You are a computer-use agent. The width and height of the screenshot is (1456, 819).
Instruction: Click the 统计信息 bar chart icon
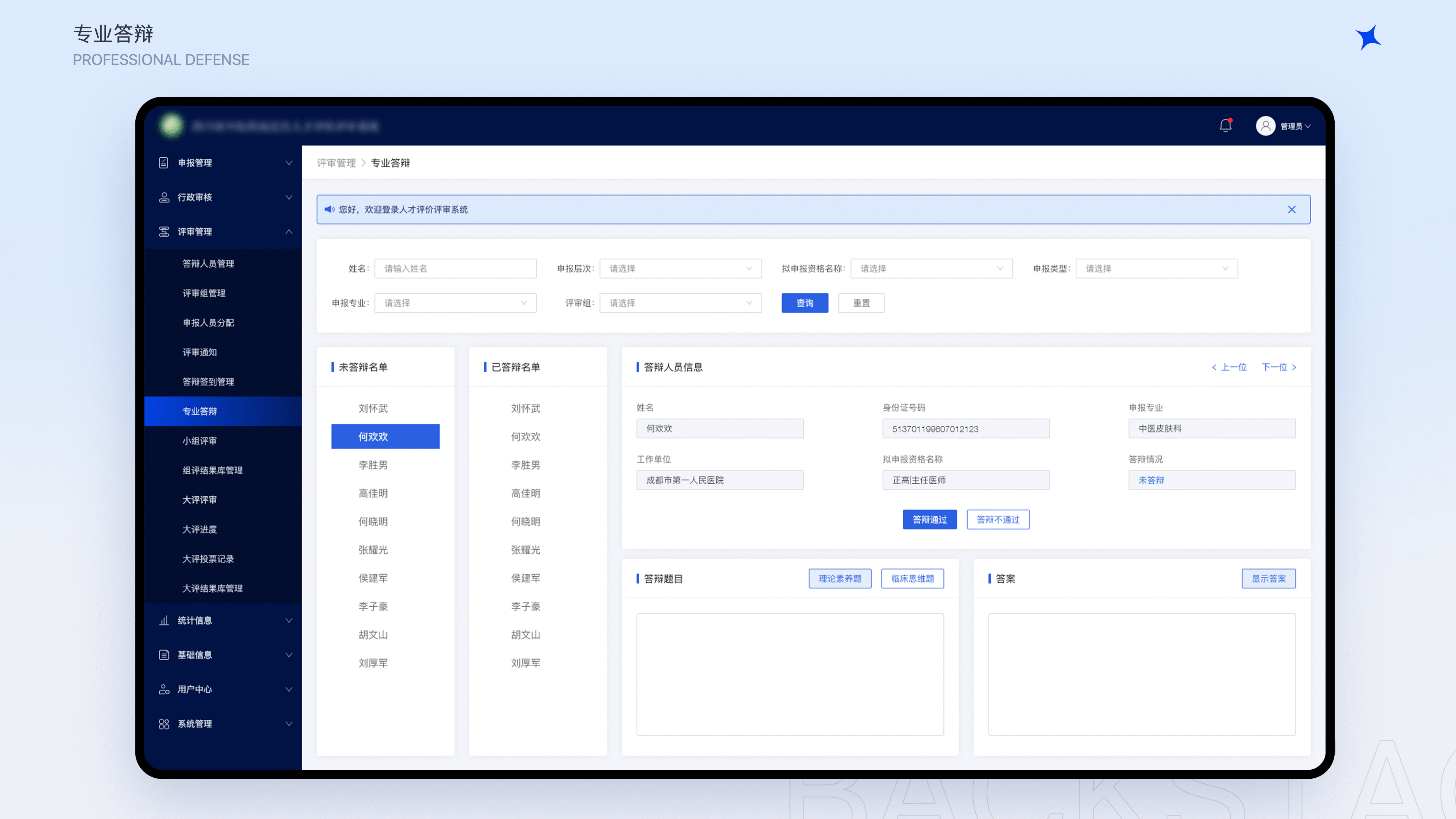164,621
